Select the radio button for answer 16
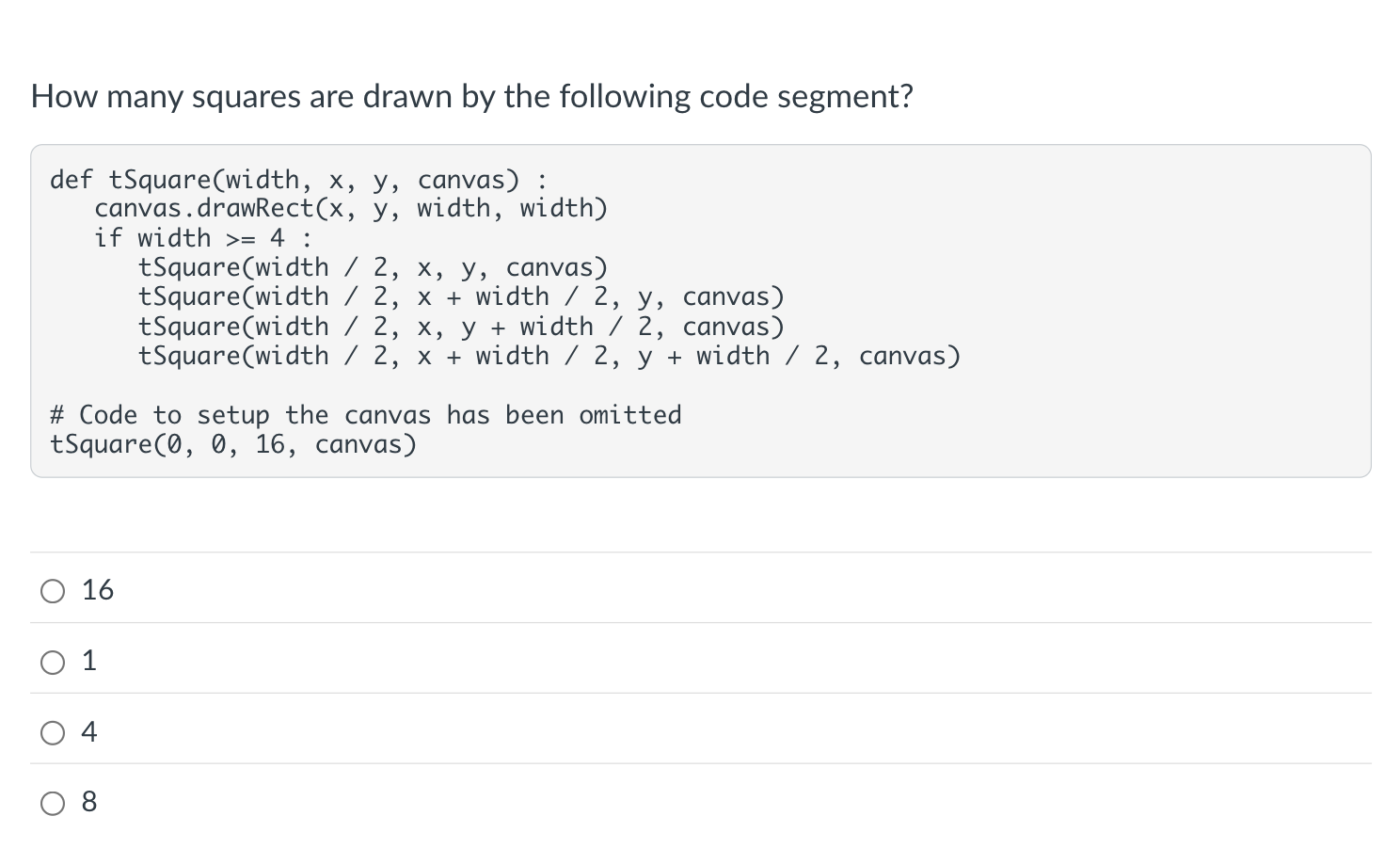 coord(54,591)
